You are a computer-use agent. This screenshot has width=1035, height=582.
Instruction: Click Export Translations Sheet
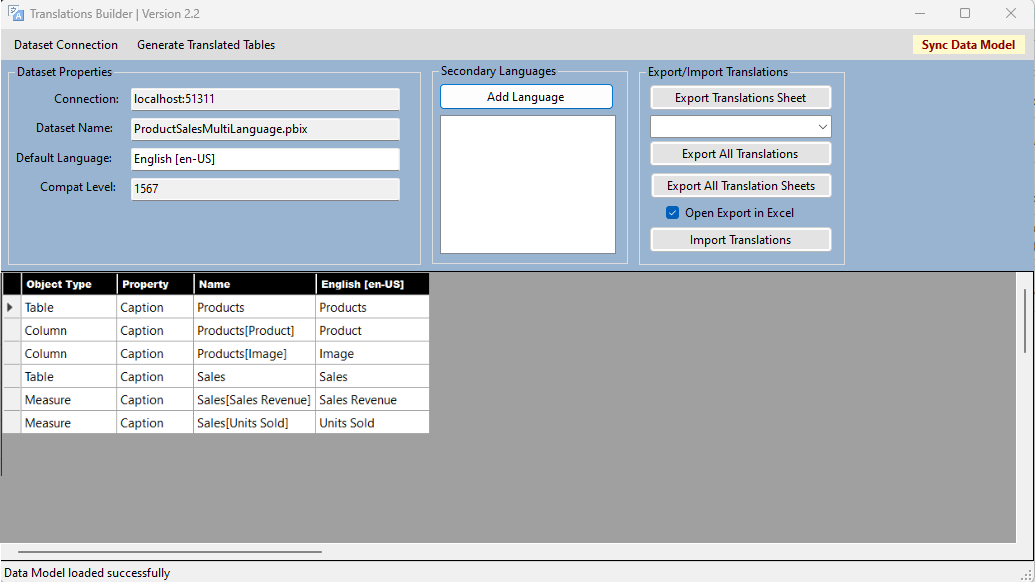coord(740,97)
